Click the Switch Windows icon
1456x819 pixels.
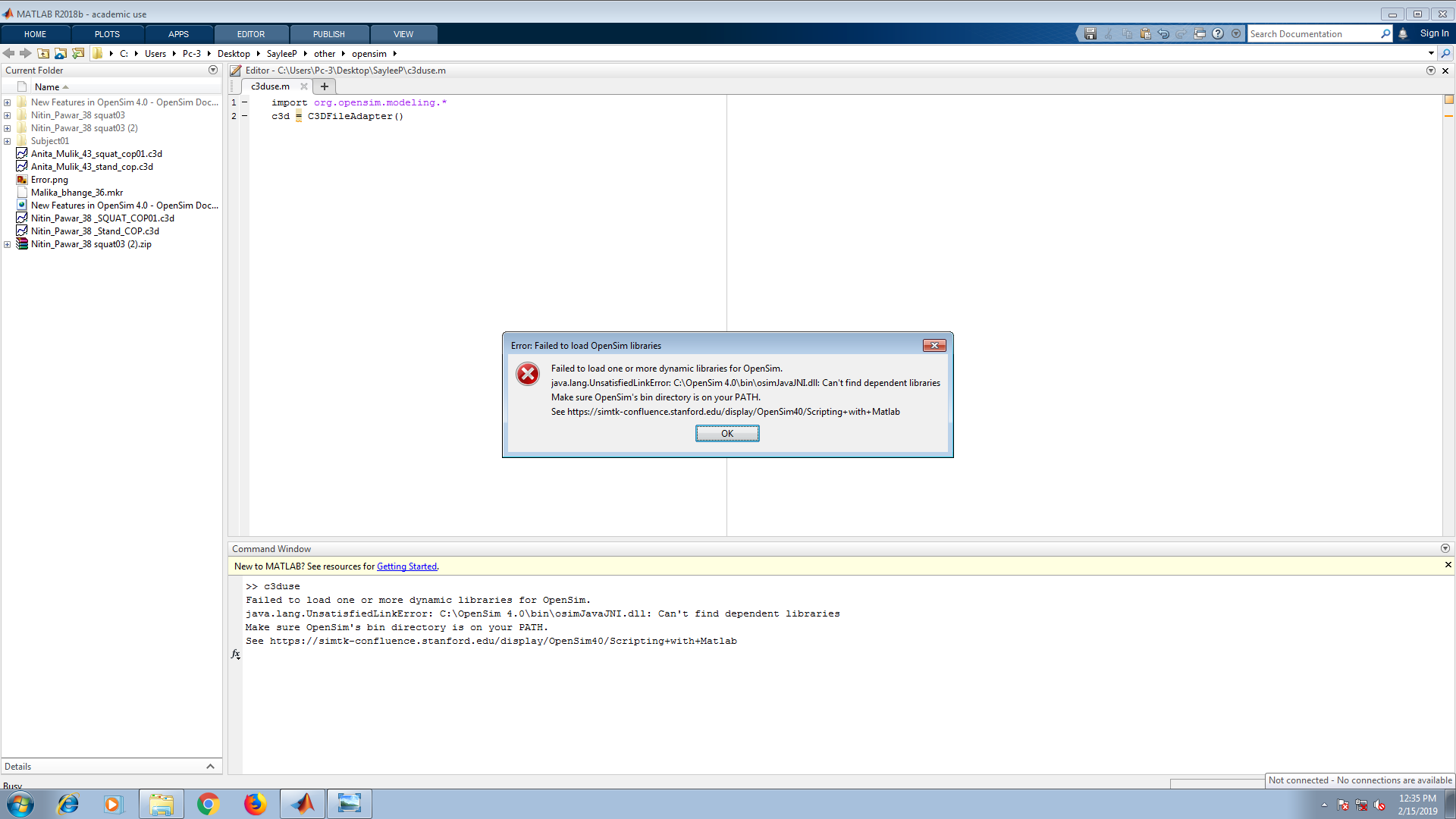pyautogui.click(x=1200, y=34)
